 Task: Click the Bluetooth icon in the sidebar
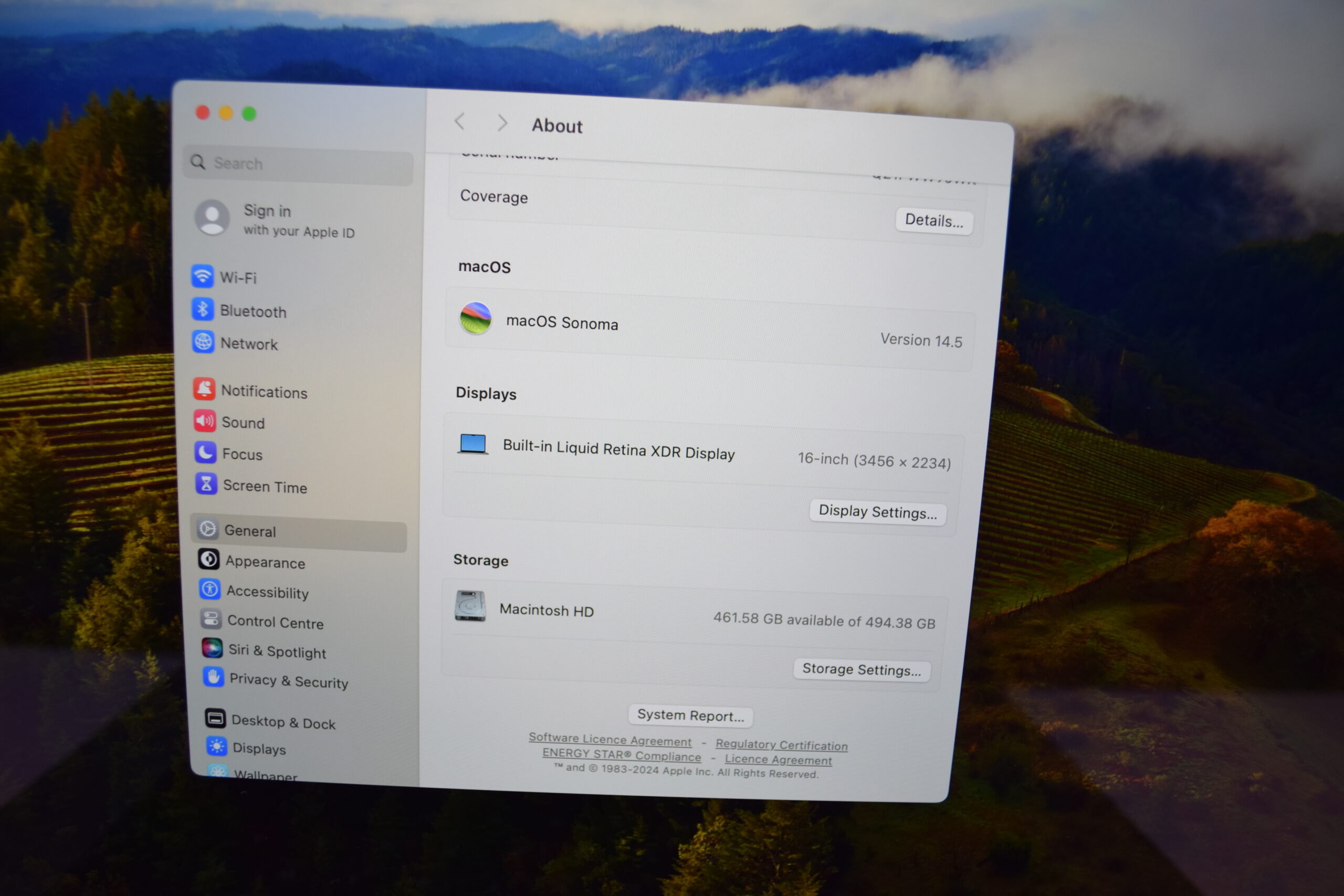coord(202,309)
